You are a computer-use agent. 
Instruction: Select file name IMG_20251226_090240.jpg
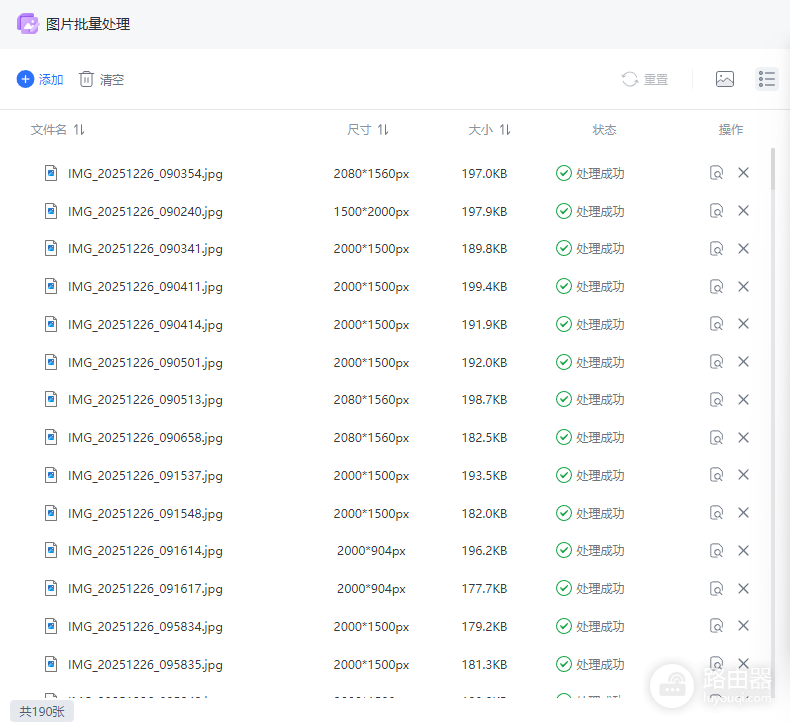pyautogui.click(x=145, y=212)
